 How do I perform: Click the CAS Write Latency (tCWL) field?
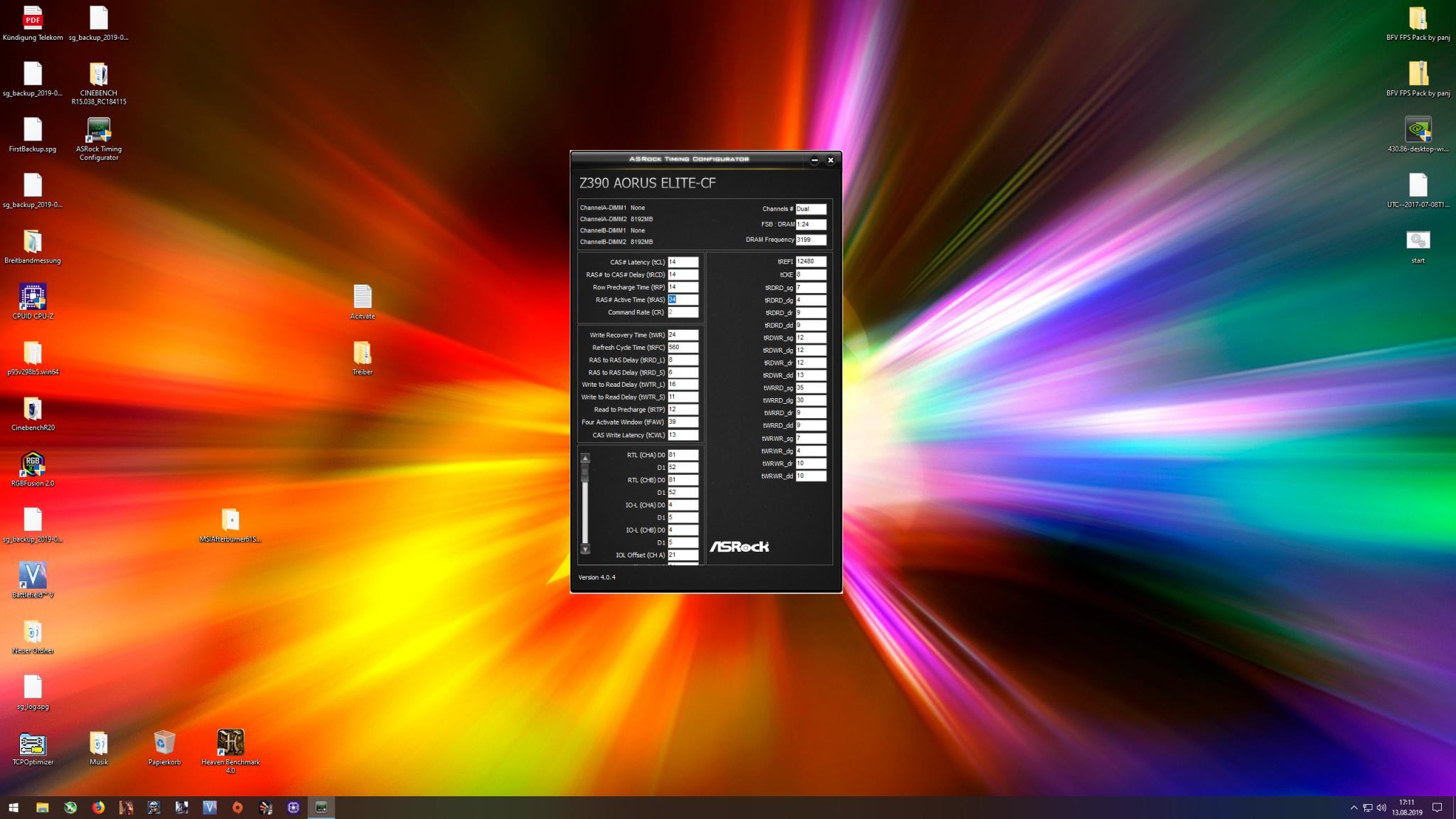coord(682,434)
